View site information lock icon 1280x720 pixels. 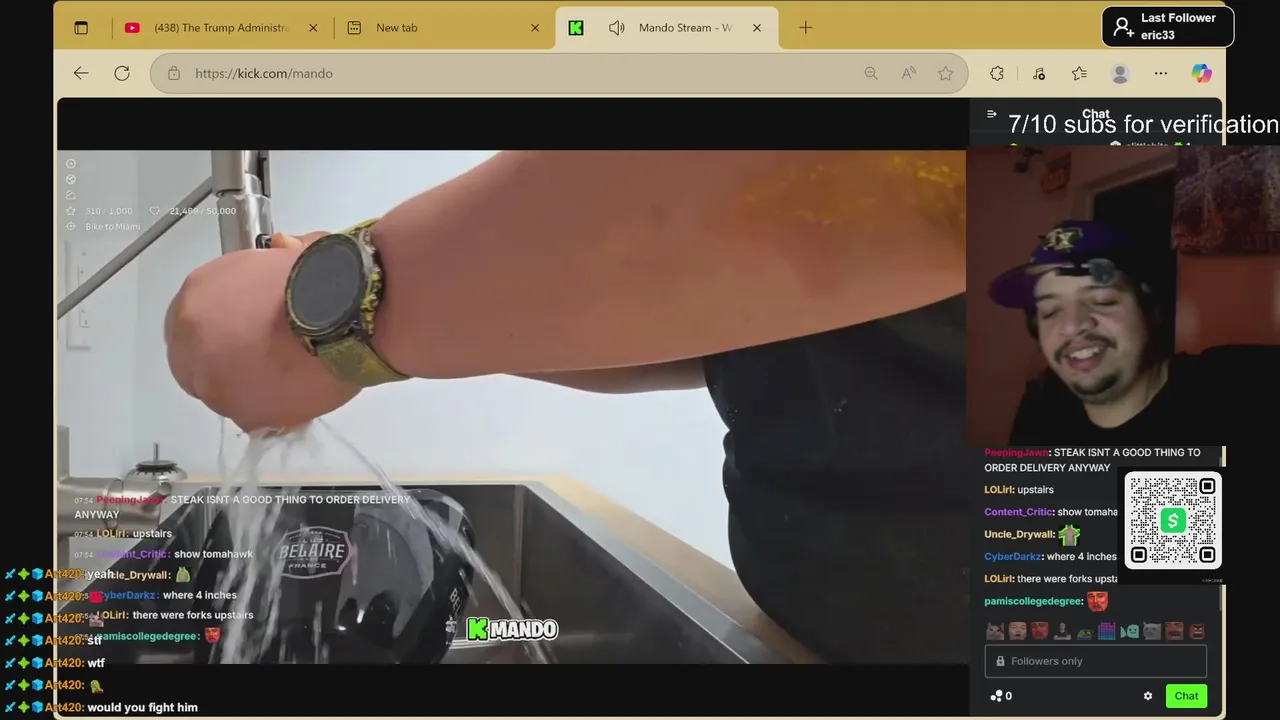(x=174, y=73)
